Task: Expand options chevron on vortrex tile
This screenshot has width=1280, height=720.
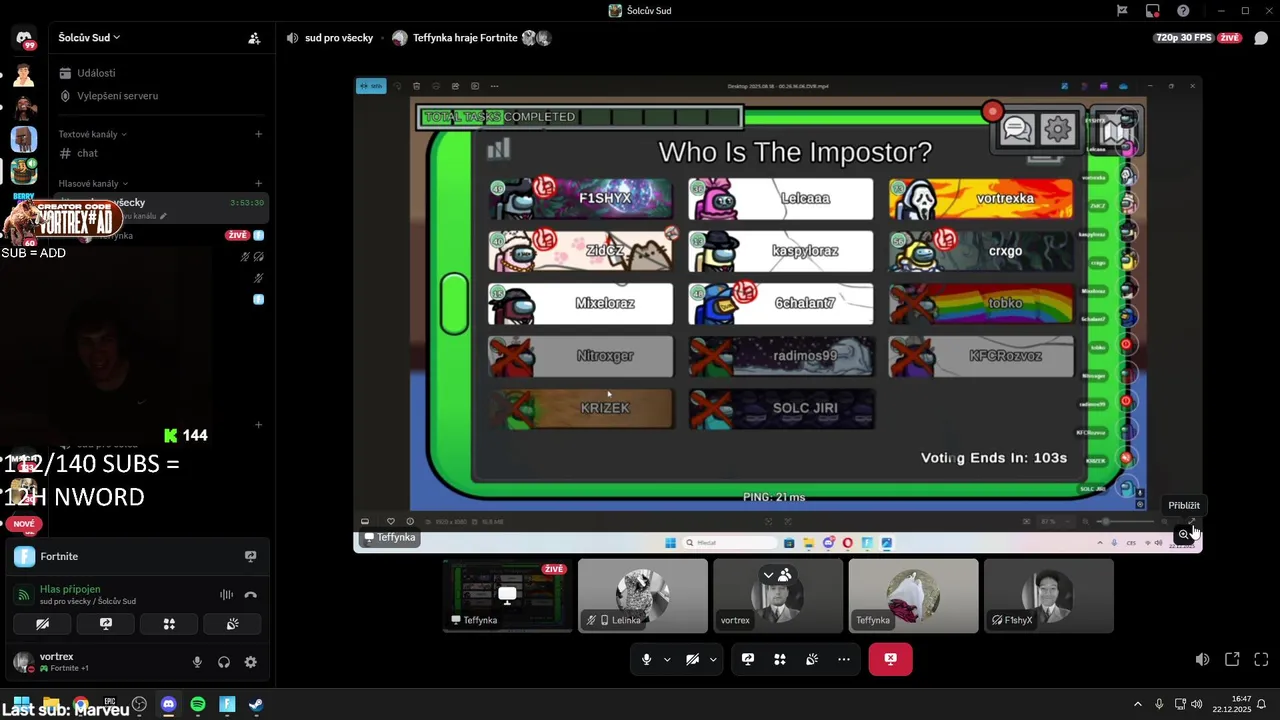Action: 768,575
